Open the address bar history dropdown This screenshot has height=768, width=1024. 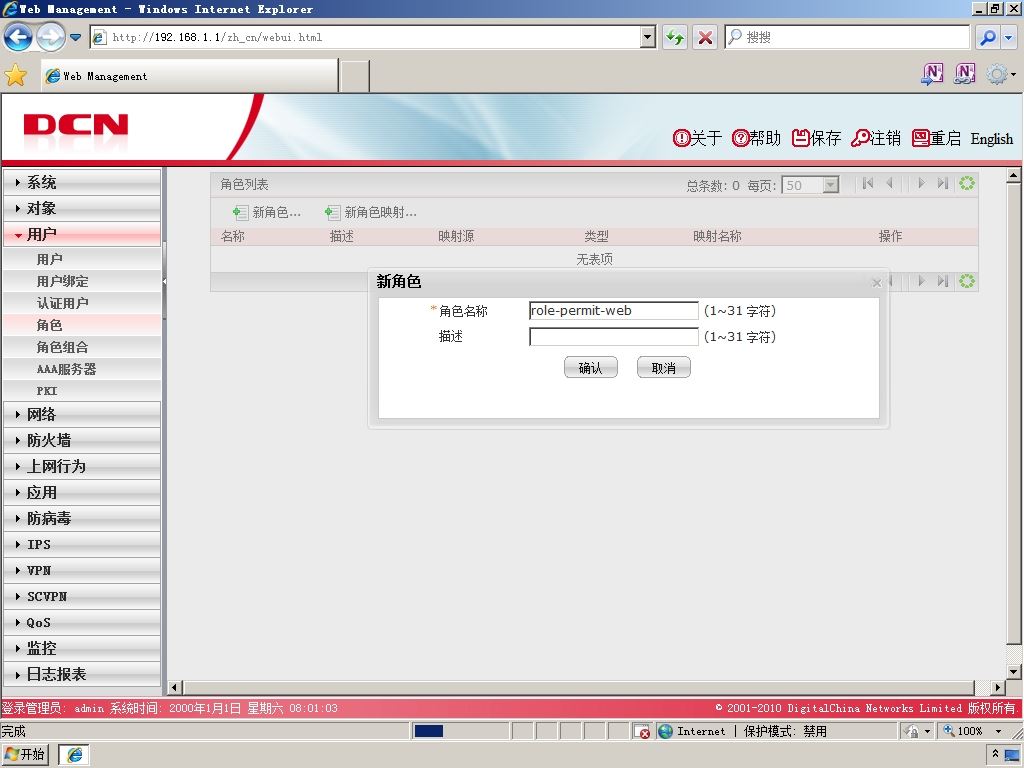click(x=648, y=37)
